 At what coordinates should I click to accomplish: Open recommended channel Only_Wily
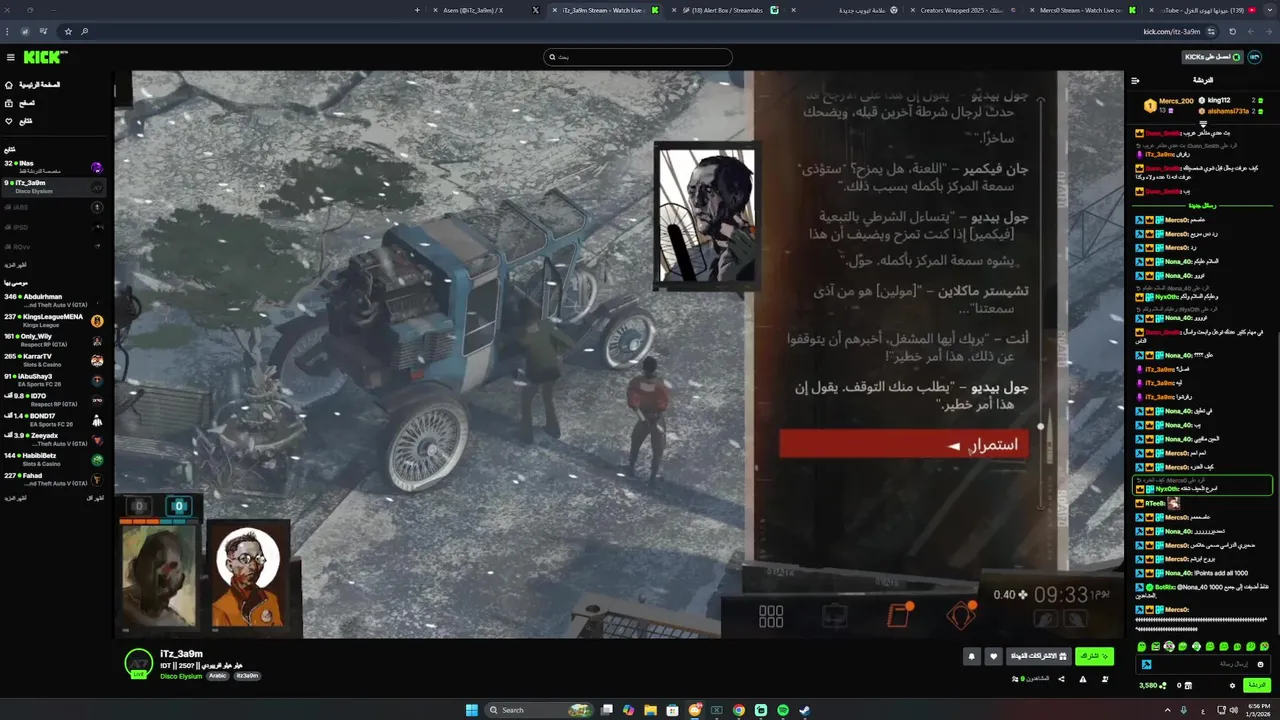55,340
